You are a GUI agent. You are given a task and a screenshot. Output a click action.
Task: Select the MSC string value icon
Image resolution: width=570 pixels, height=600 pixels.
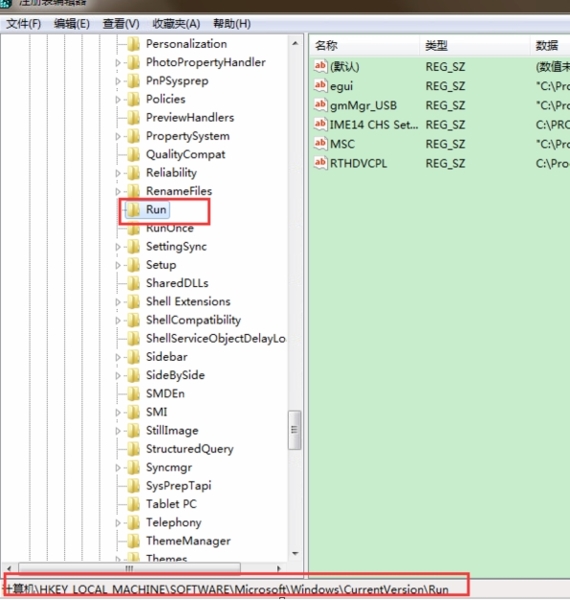[x=320, y=143]
